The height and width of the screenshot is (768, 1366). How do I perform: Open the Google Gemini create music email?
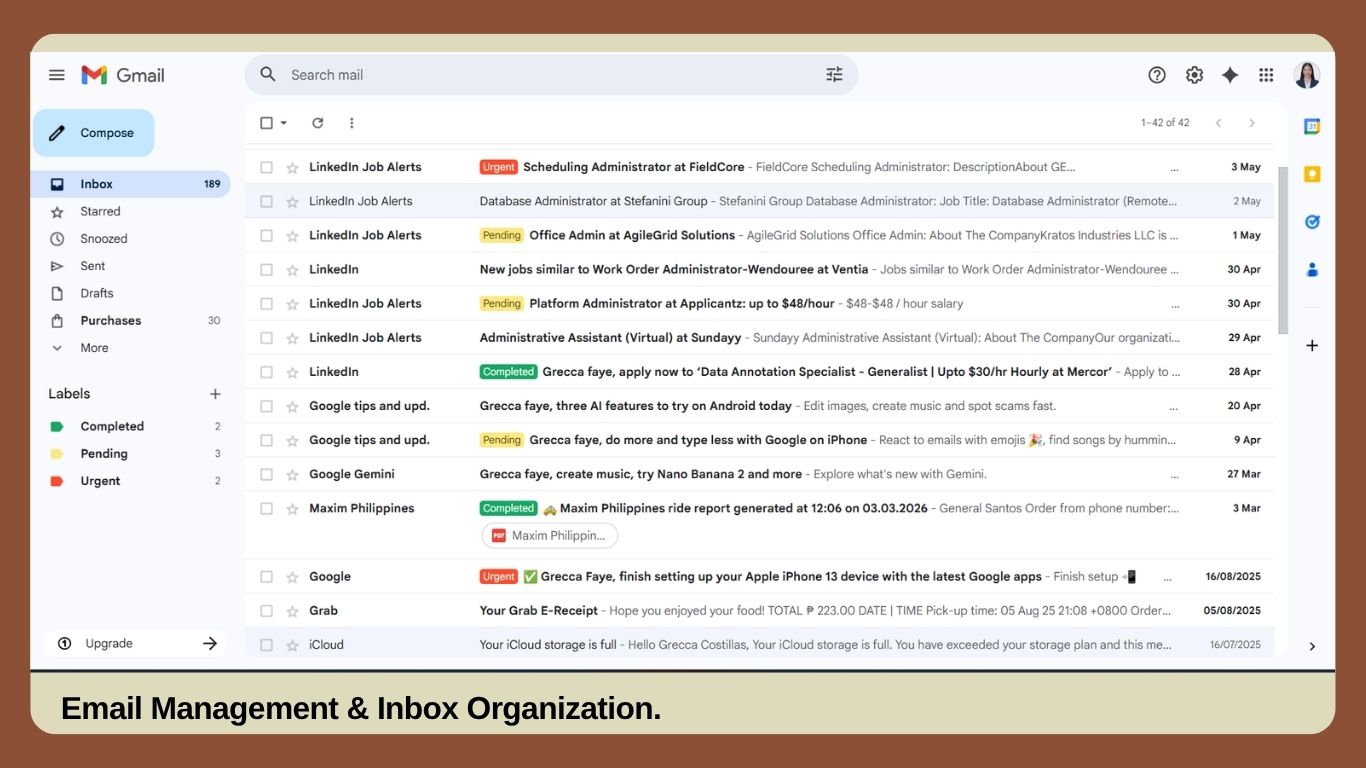point(760,474)
